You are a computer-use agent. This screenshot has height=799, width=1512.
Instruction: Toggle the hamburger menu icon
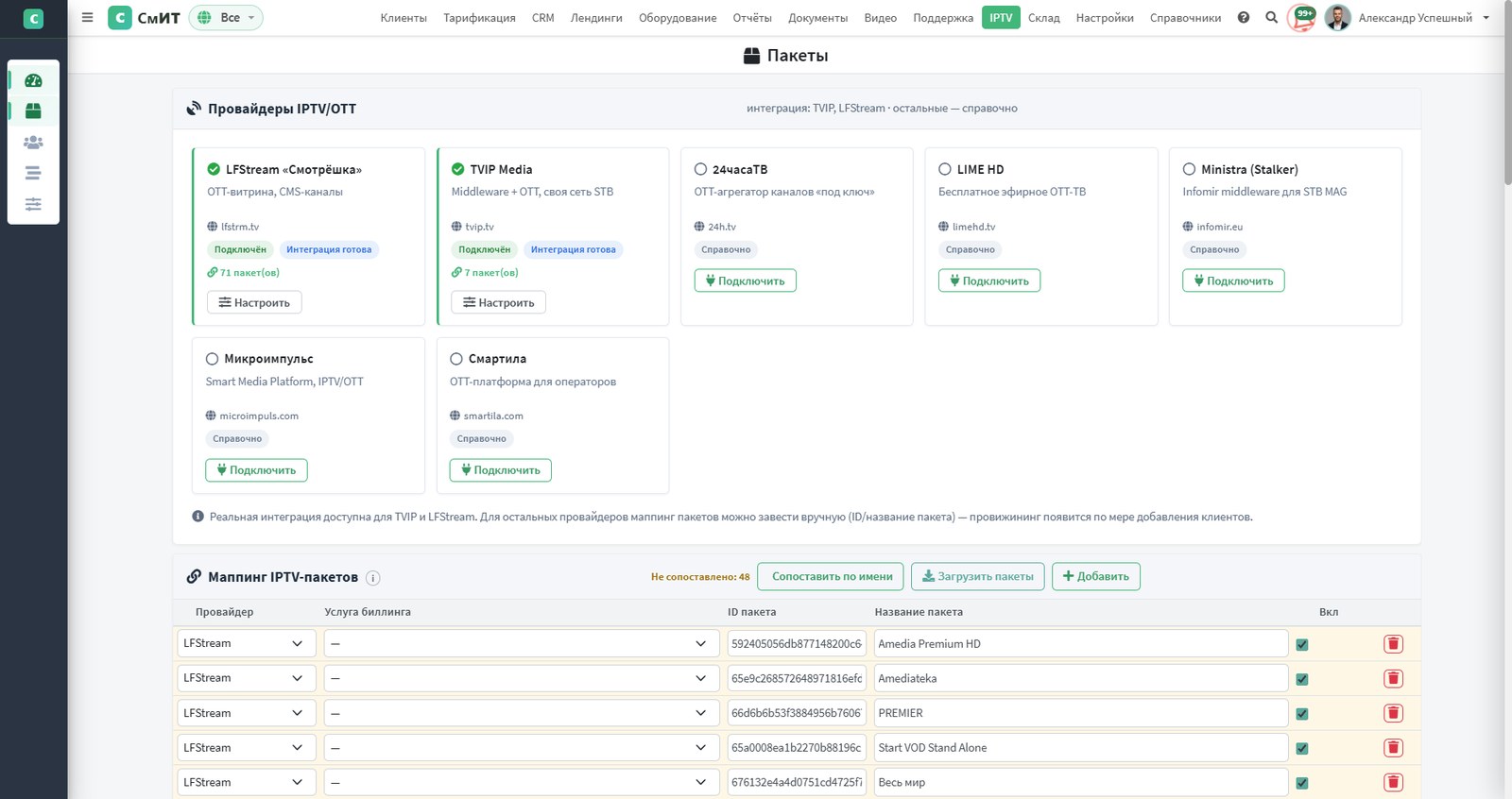click(x=88, y=17)
